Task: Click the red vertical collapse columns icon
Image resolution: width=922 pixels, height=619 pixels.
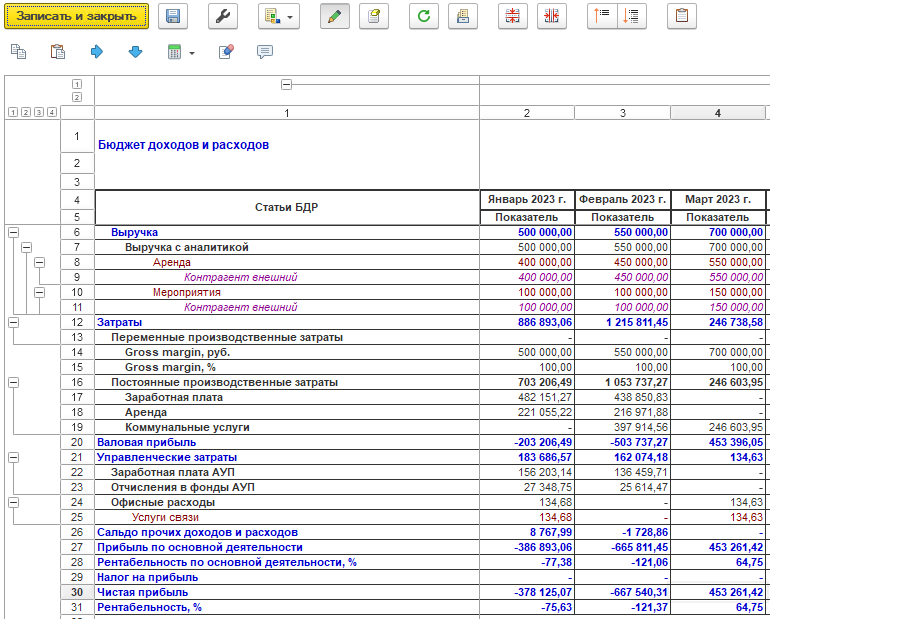Action: point(552,16)
